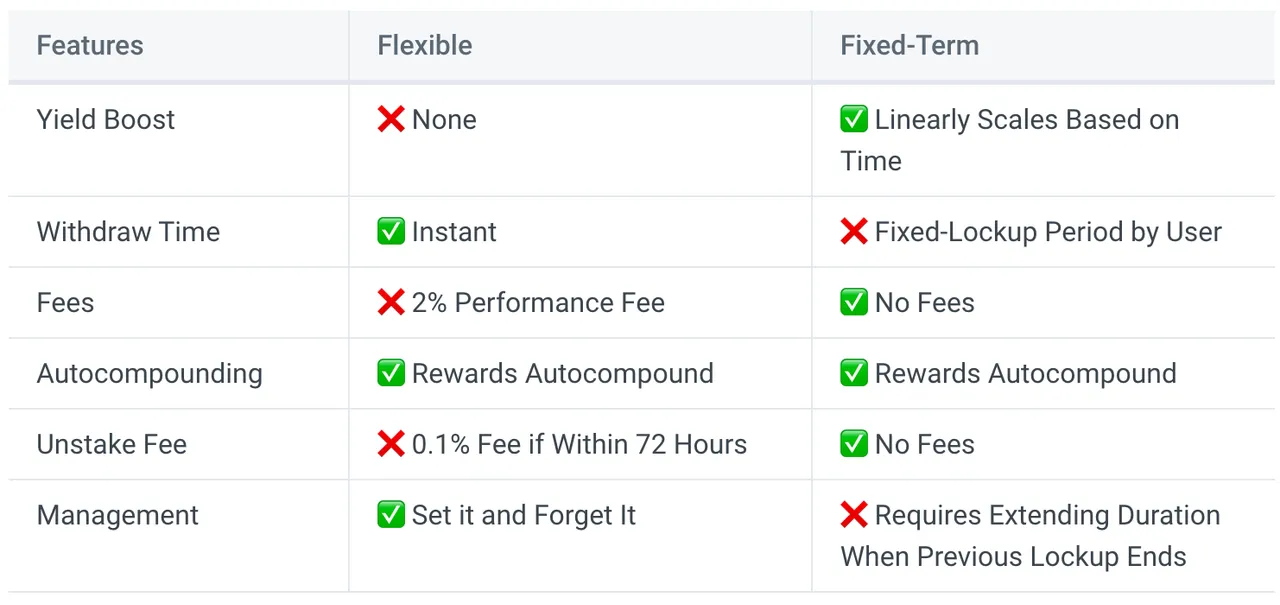Select the Fixed-Term column header
Screen dimensions: 1280x605
click(910, 46)
